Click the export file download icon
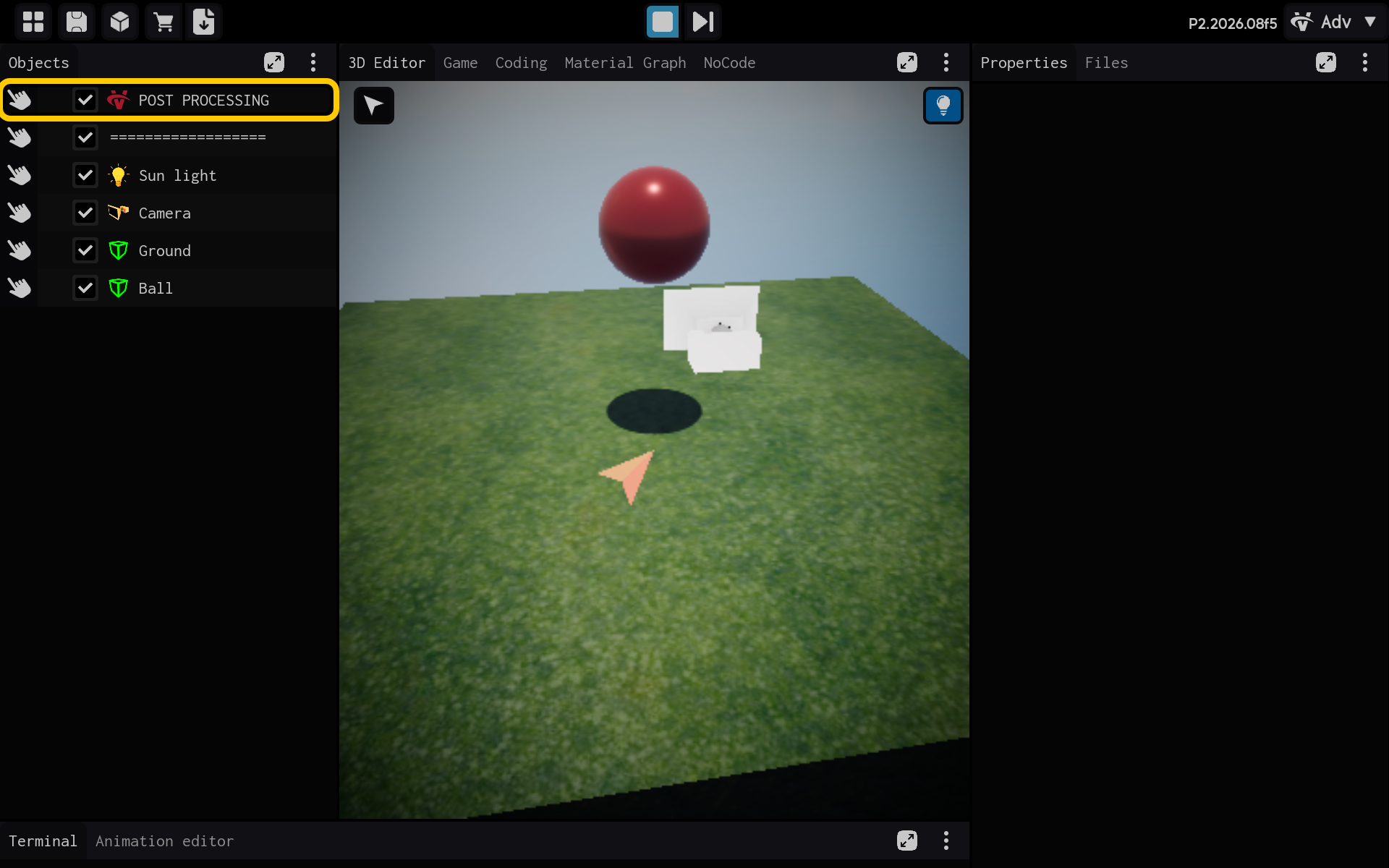This screenshot has height=868, width=1389. pos(204,22)
